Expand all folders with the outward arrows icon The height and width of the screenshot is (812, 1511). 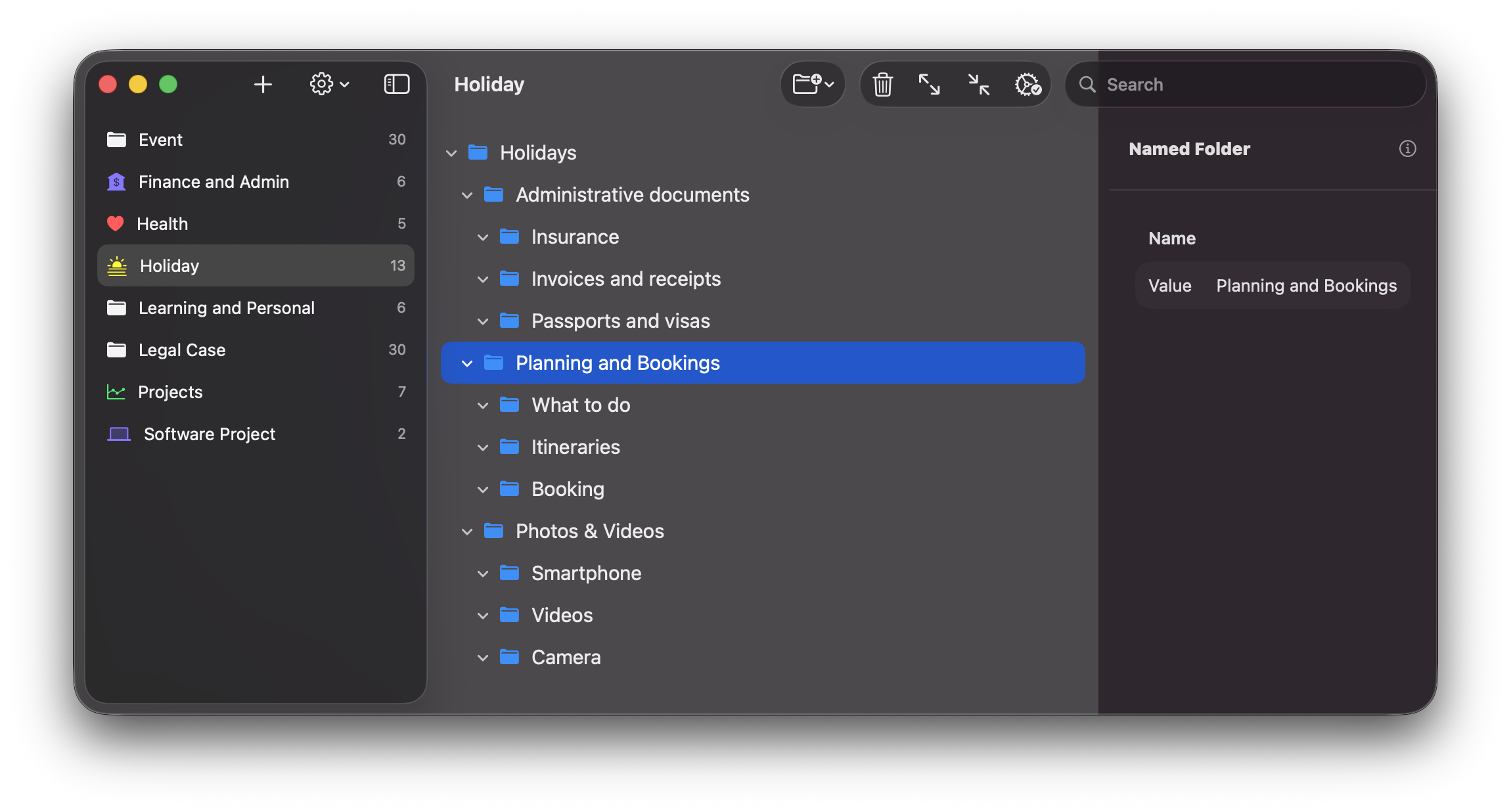(x=930, y=84)
